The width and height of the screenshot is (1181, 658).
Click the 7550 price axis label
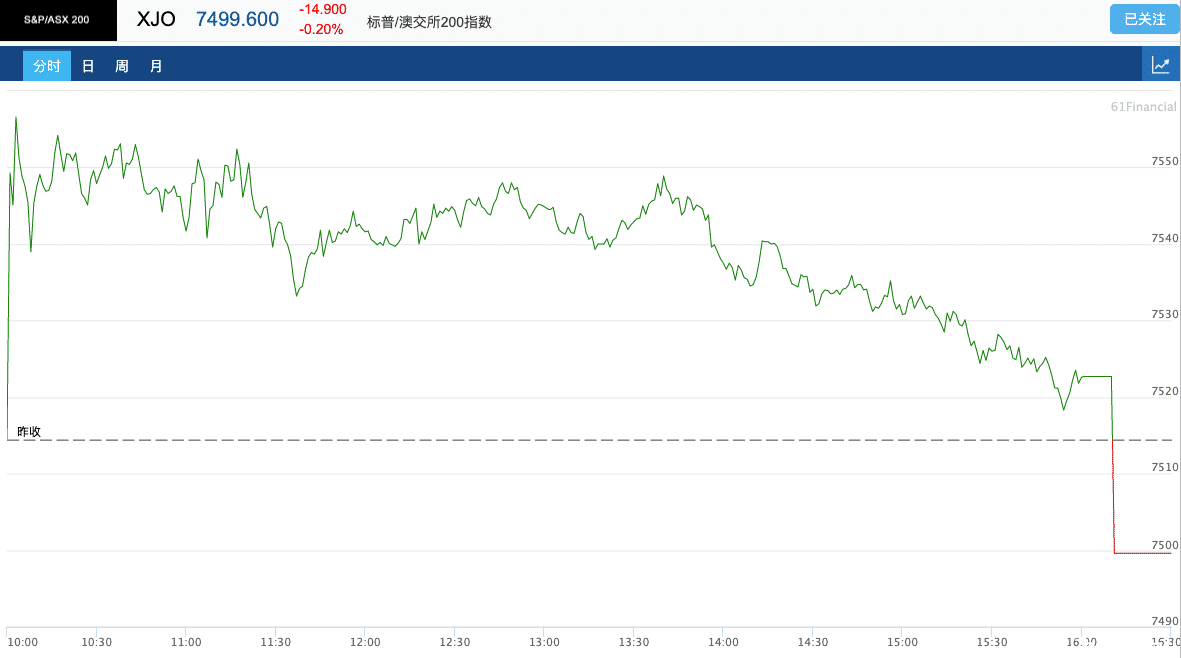tap(1164, 161)
